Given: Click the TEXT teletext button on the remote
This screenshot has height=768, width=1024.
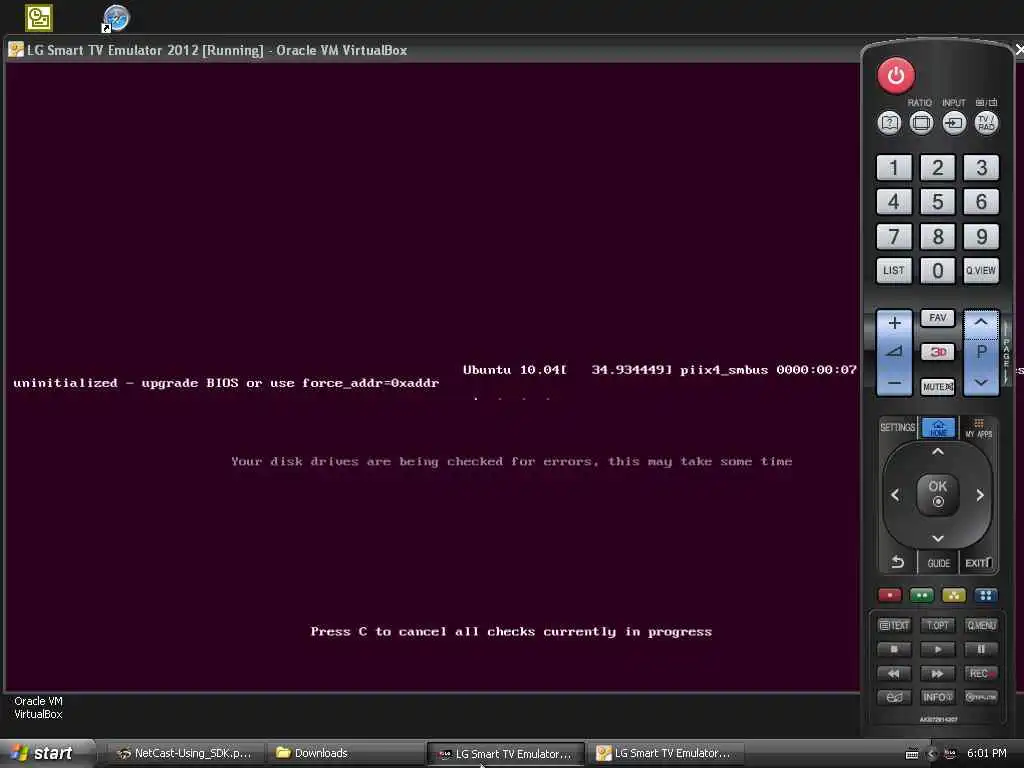Looking at the screenshot, I should (x=893, y=625).
